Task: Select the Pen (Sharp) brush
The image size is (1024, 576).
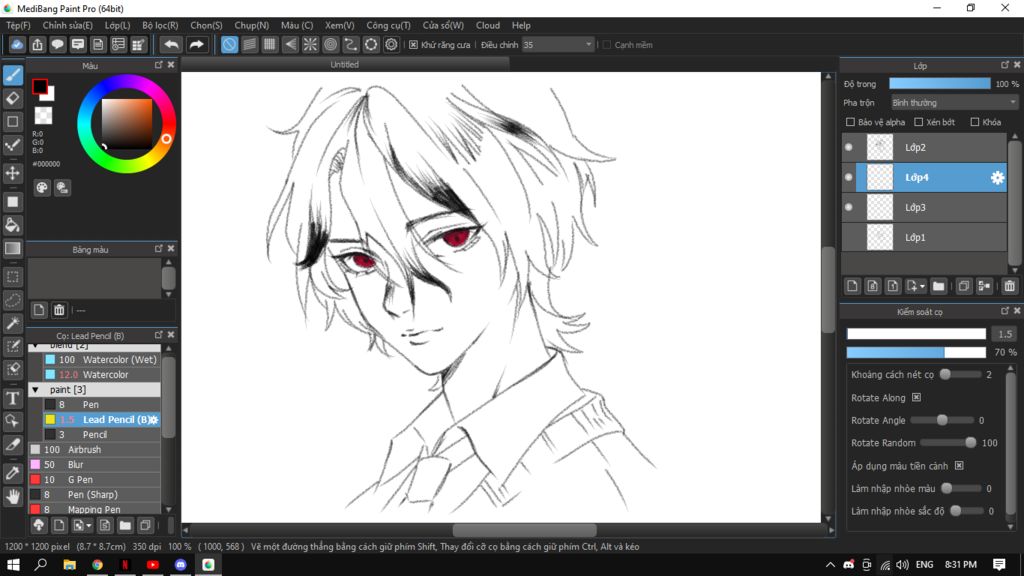Action: pyautogui.click(x=94, y=495)
